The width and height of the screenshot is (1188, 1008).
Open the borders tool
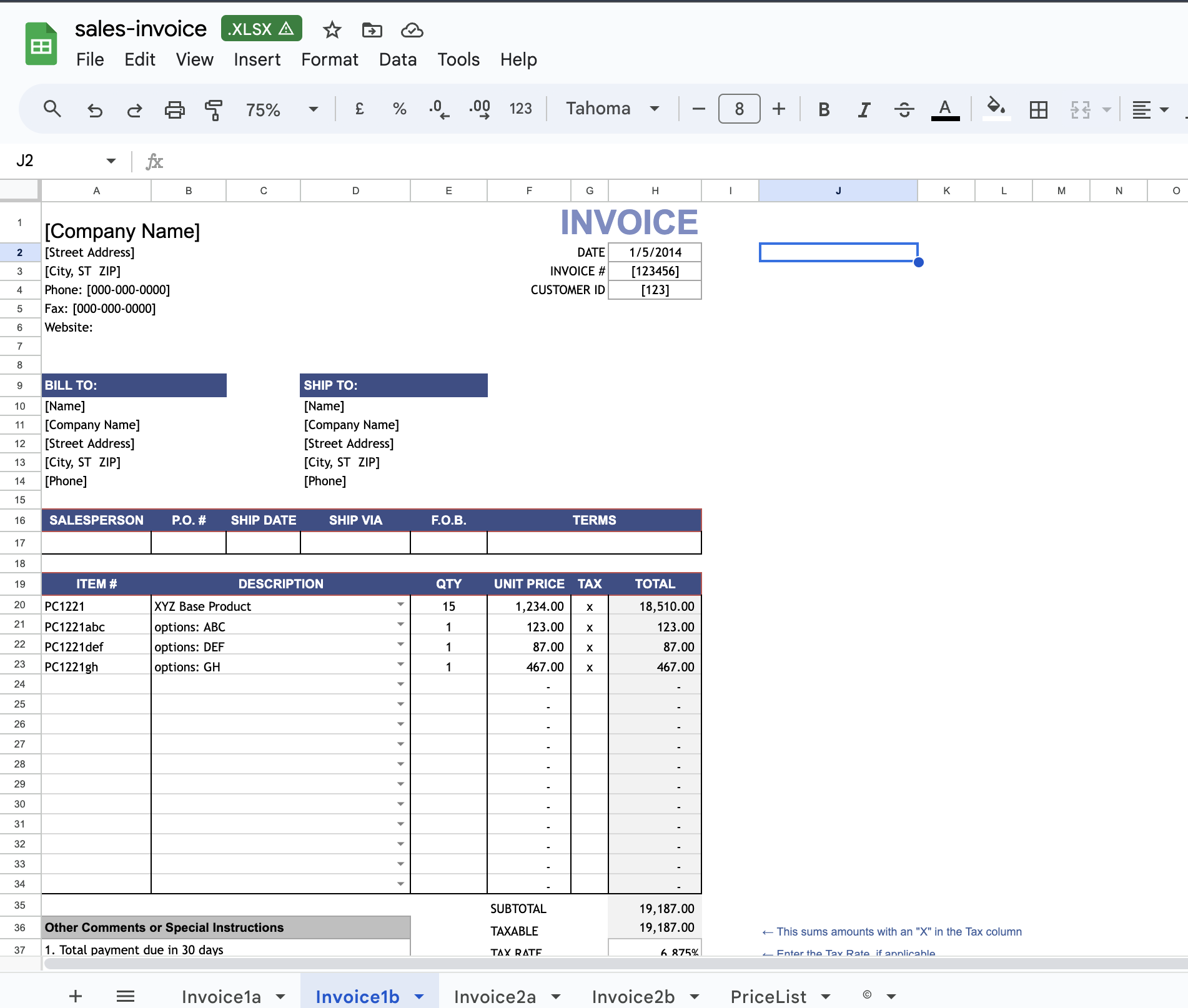1038,110
